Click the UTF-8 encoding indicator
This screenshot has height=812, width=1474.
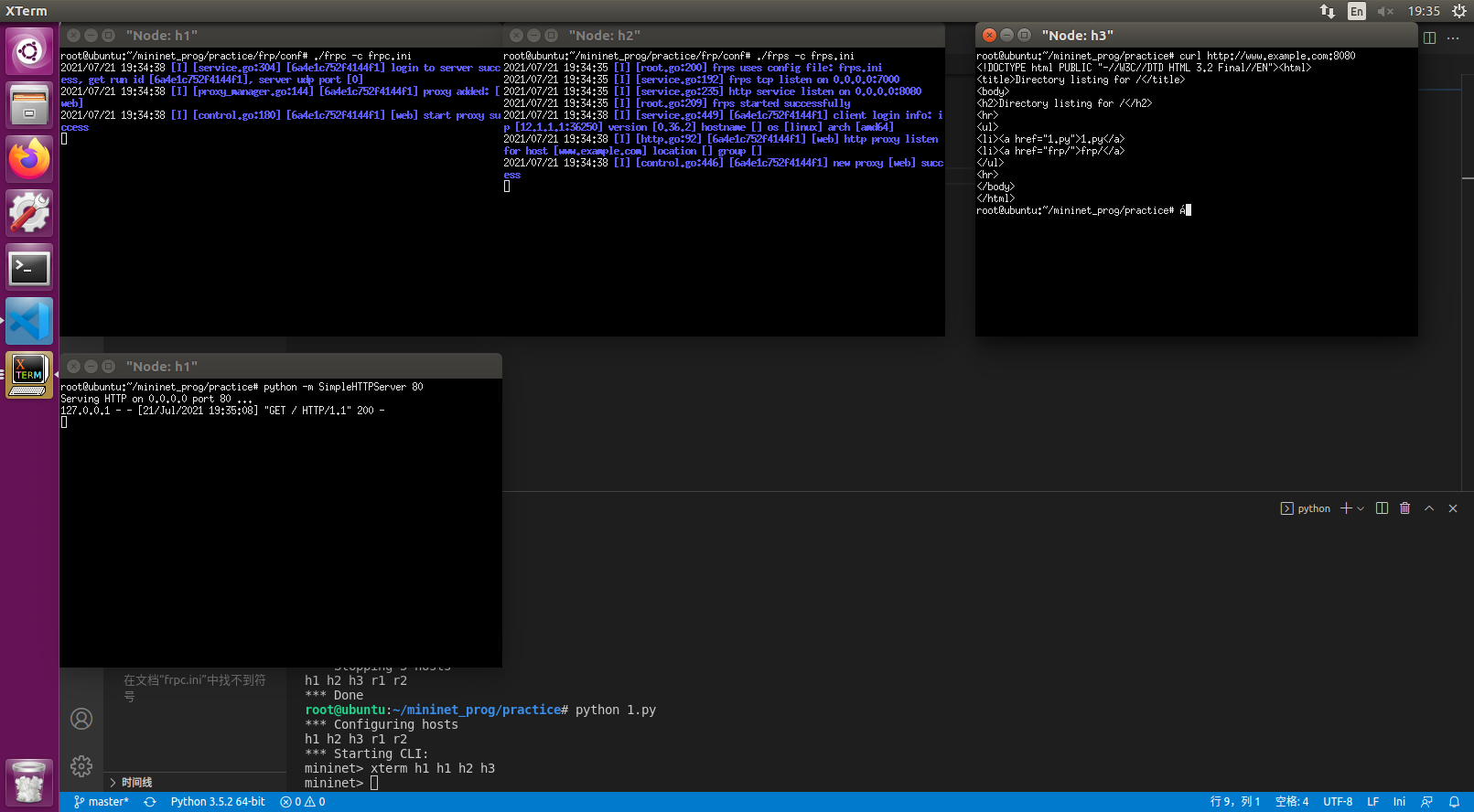[1337, 802]
